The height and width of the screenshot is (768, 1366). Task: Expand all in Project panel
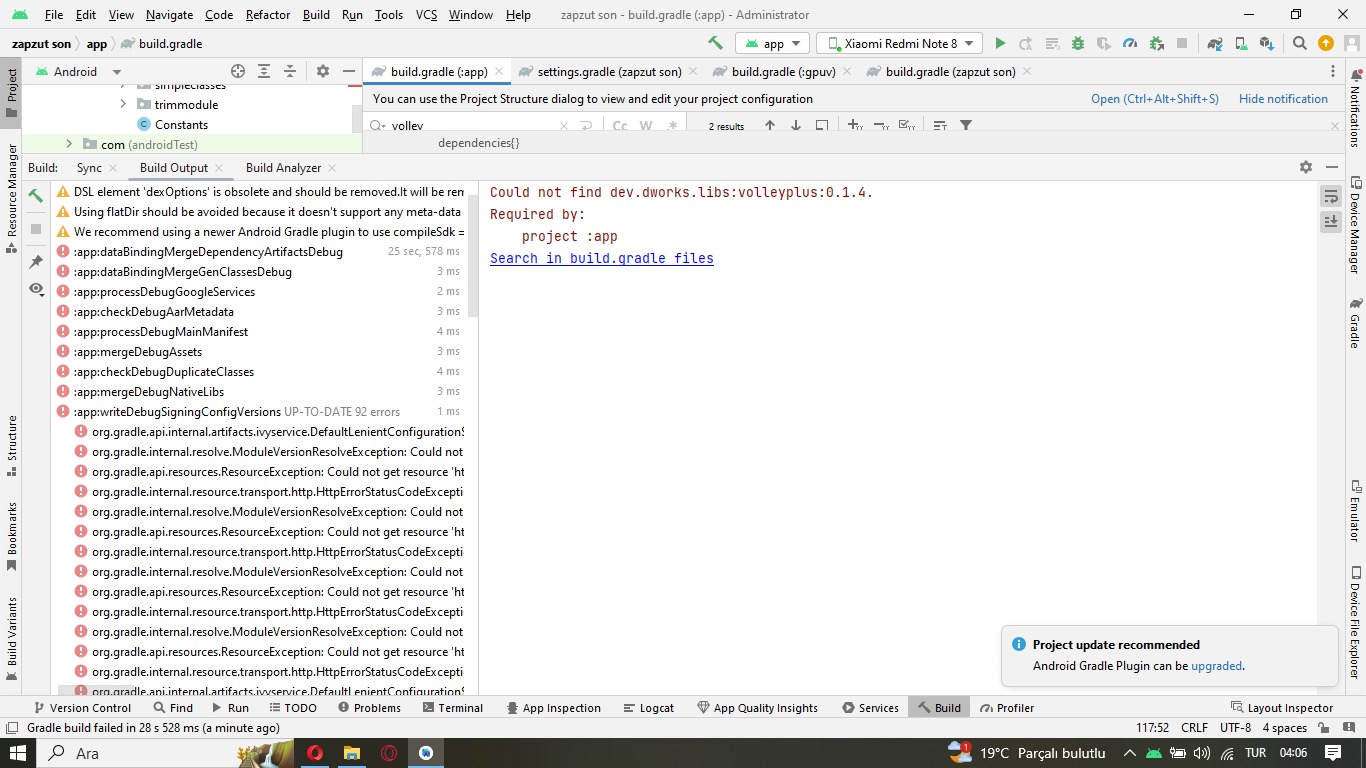(264, 71)
